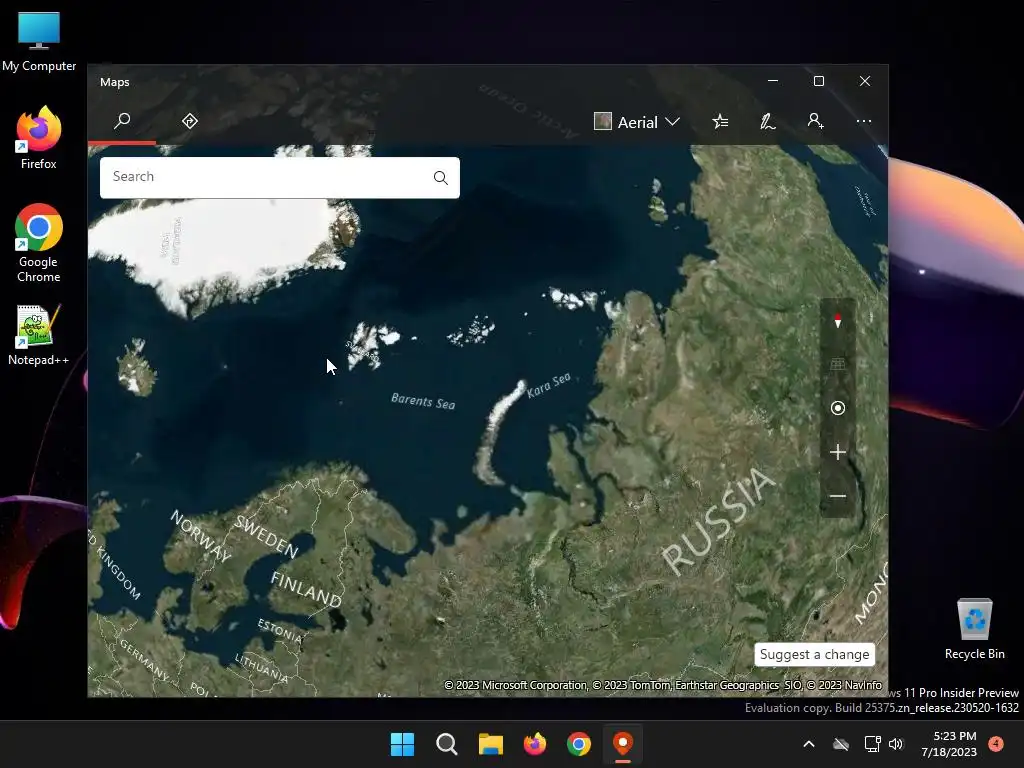
Task: Rotate map to north with compass button
Action: tap(837, 321)
